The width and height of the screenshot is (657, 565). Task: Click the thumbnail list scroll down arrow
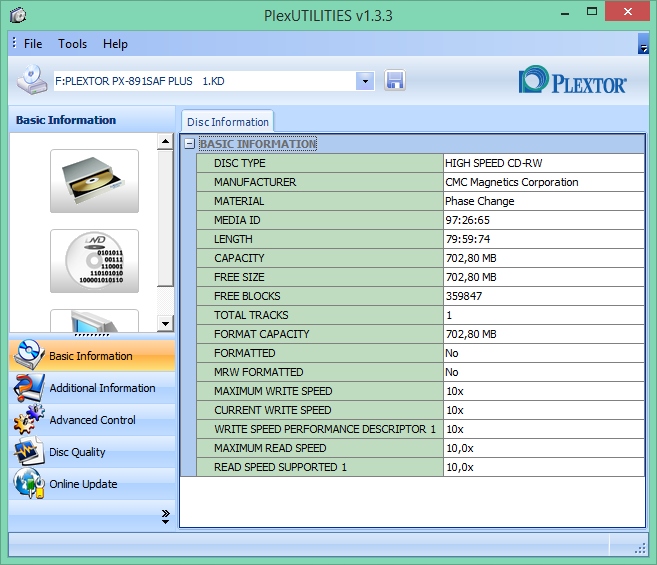click(166, 323)
